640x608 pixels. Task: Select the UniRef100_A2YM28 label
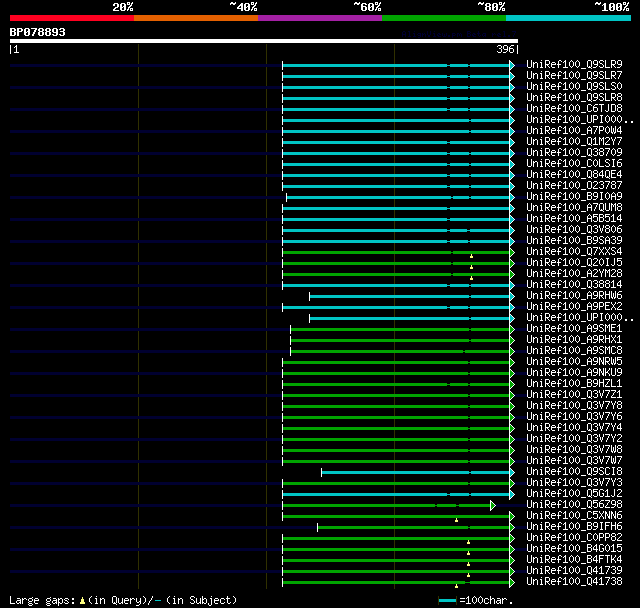coord(574,273)
